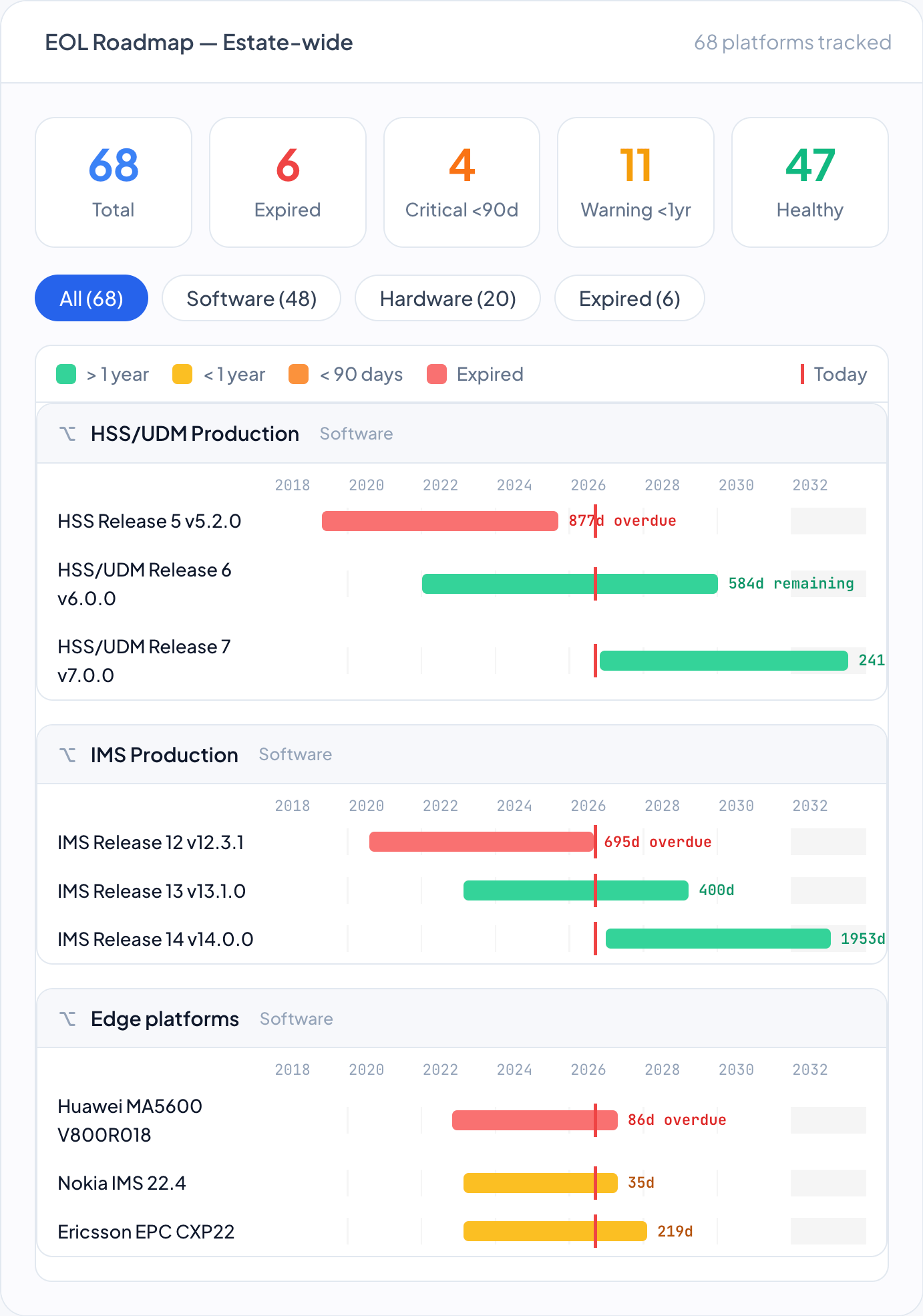923x1316 pixels.
Task: Click the branch icon beside HSS/UDM Production
Action: [67, 434]
